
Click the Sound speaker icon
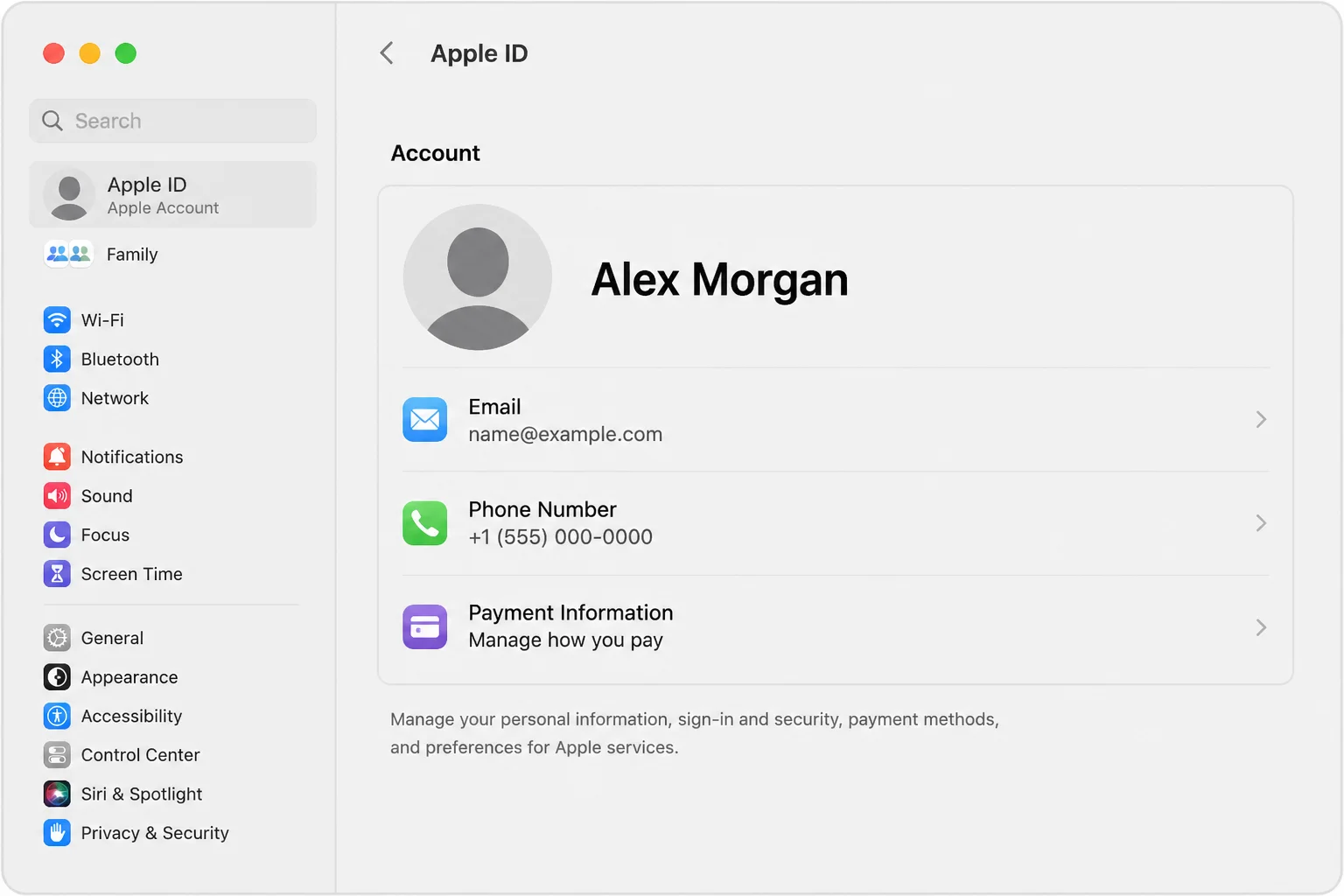(x=57, y=496)
